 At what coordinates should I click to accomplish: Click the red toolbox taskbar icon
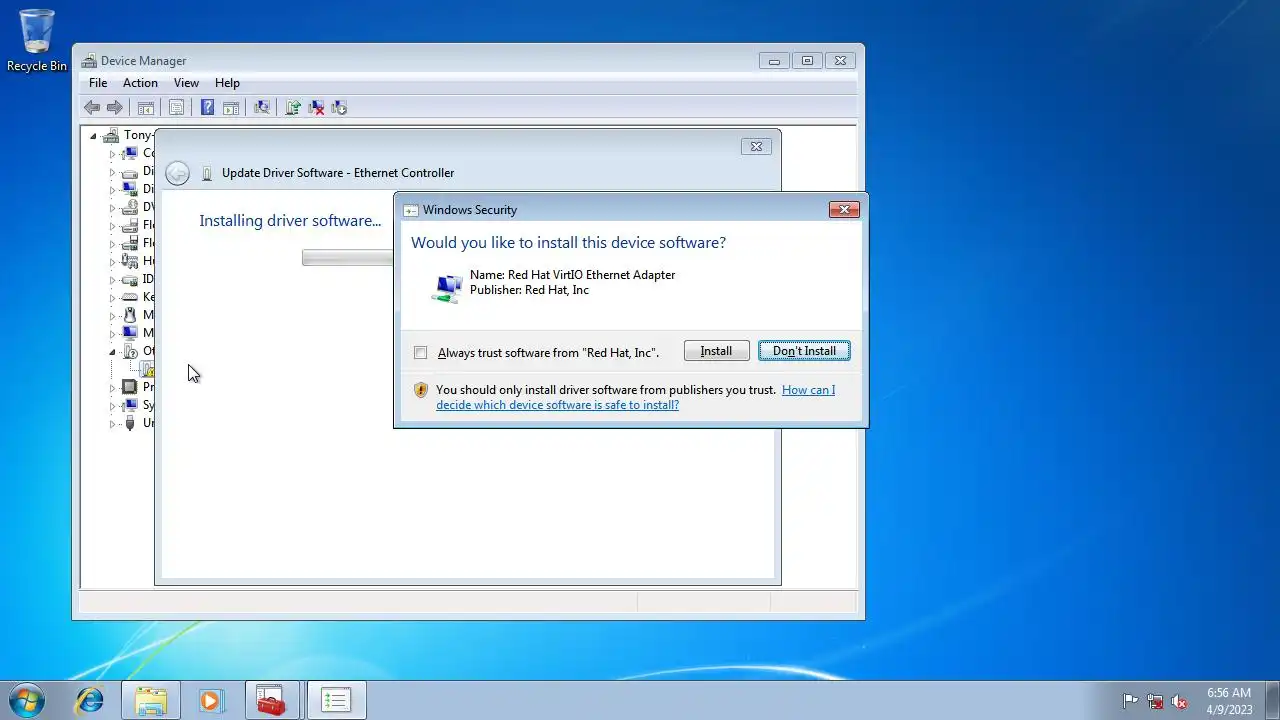[271, 701]
